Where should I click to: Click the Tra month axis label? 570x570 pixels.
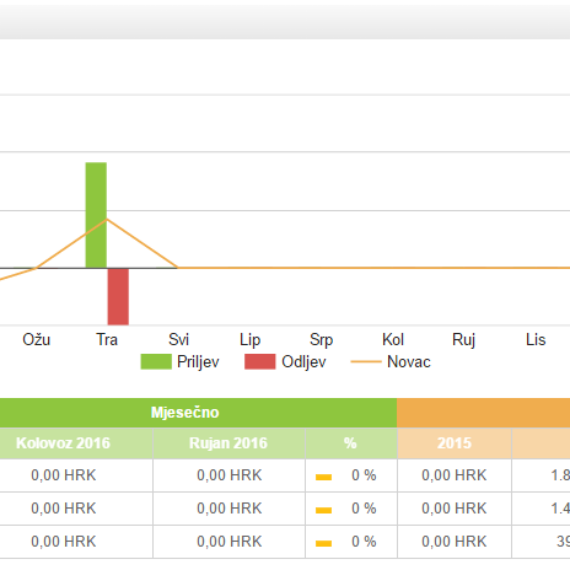click(107, 340)
